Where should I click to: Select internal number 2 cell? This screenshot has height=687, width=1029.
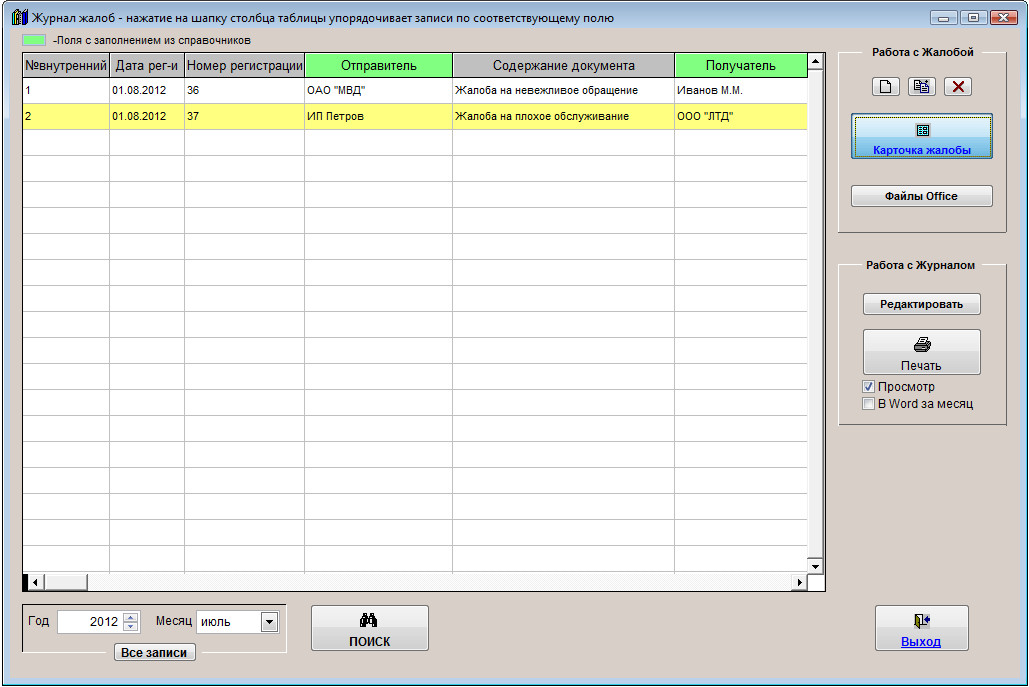click(66, 117)
